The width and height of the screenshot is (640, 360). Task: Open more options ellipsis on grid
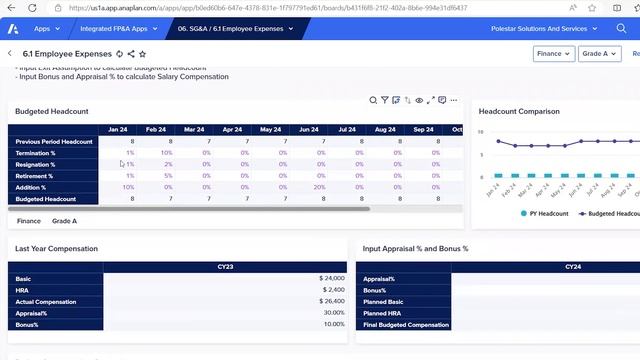pyautogui.click(x=453, y=100)
